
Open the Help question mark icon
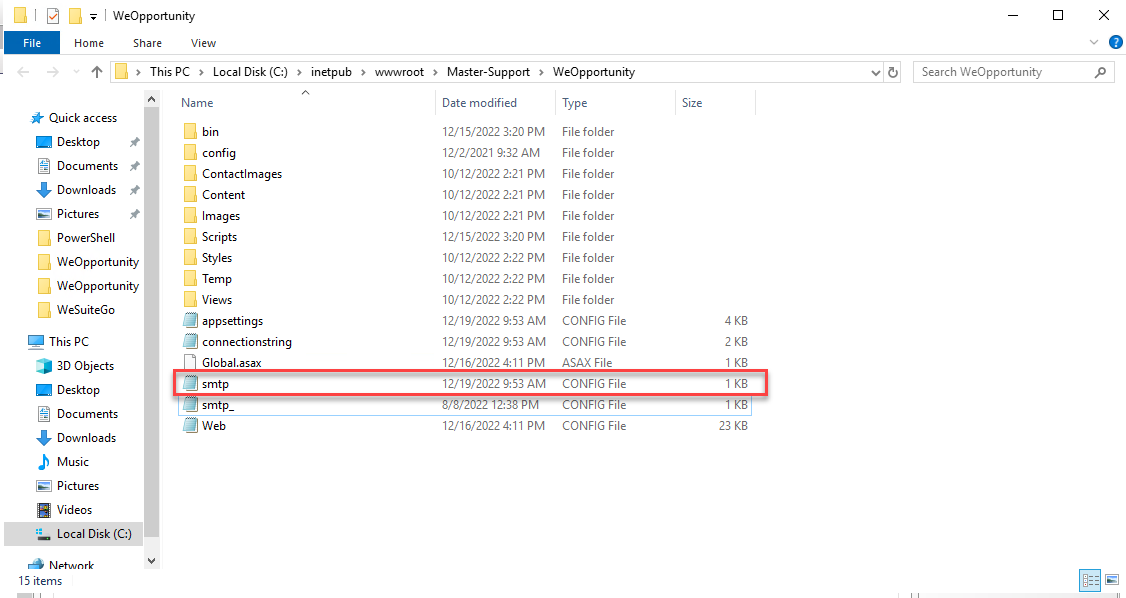(x=1115, y=43)
